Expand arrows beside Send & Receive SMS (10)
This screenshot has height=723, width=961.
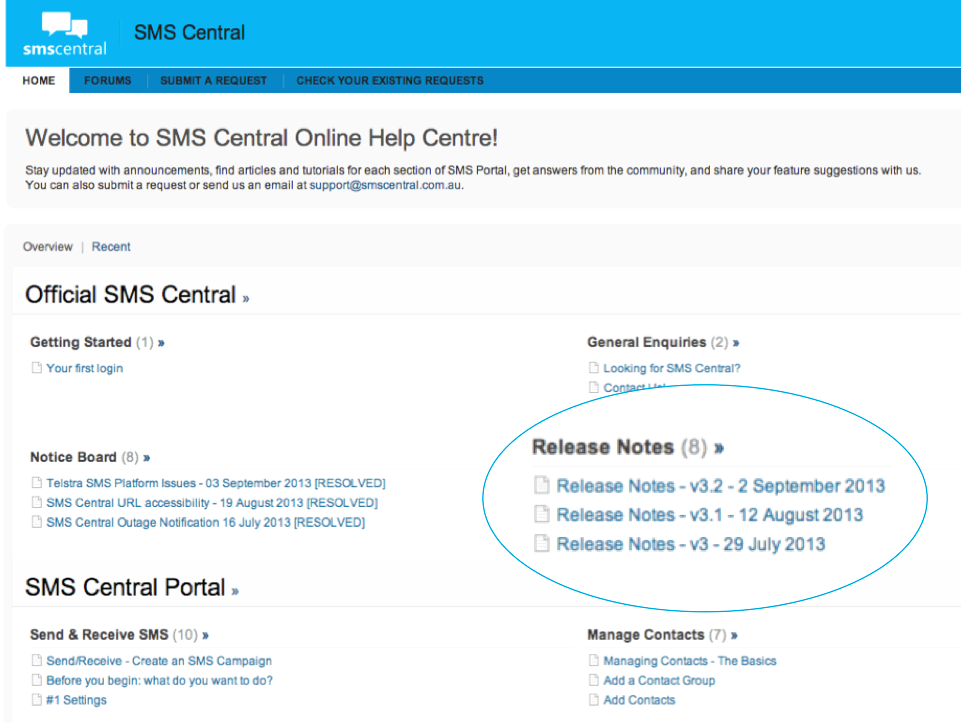(x=205, y=635)
